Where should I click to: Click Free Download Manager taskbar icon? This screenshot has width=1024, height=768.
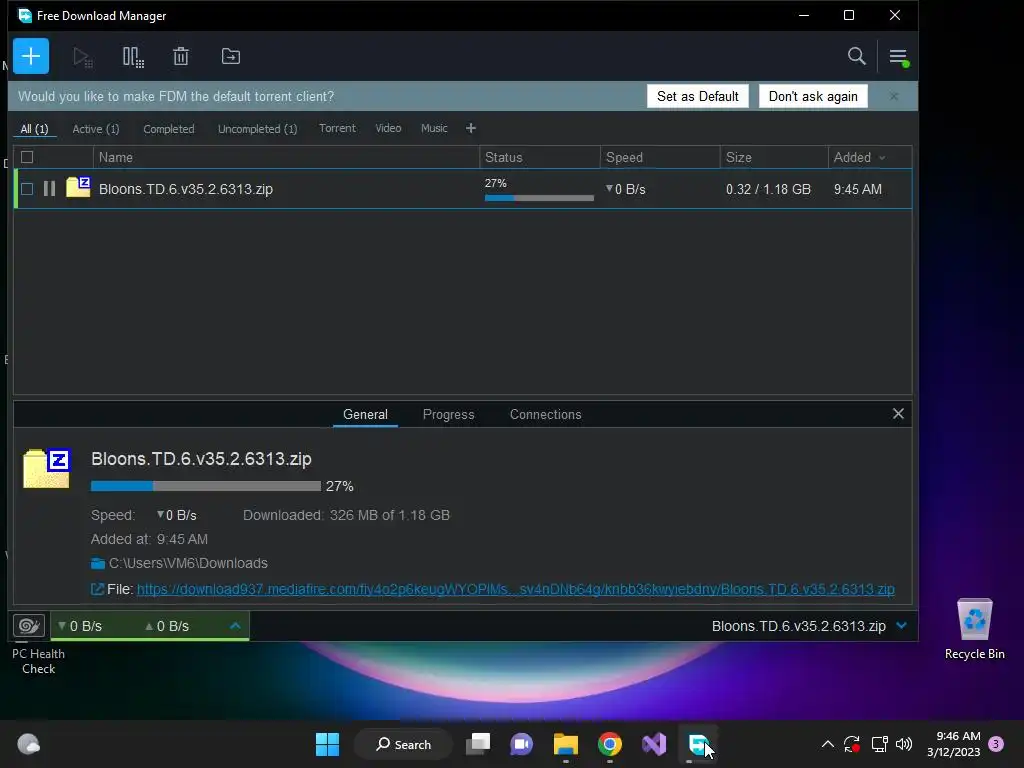click(x=698, y=744)
